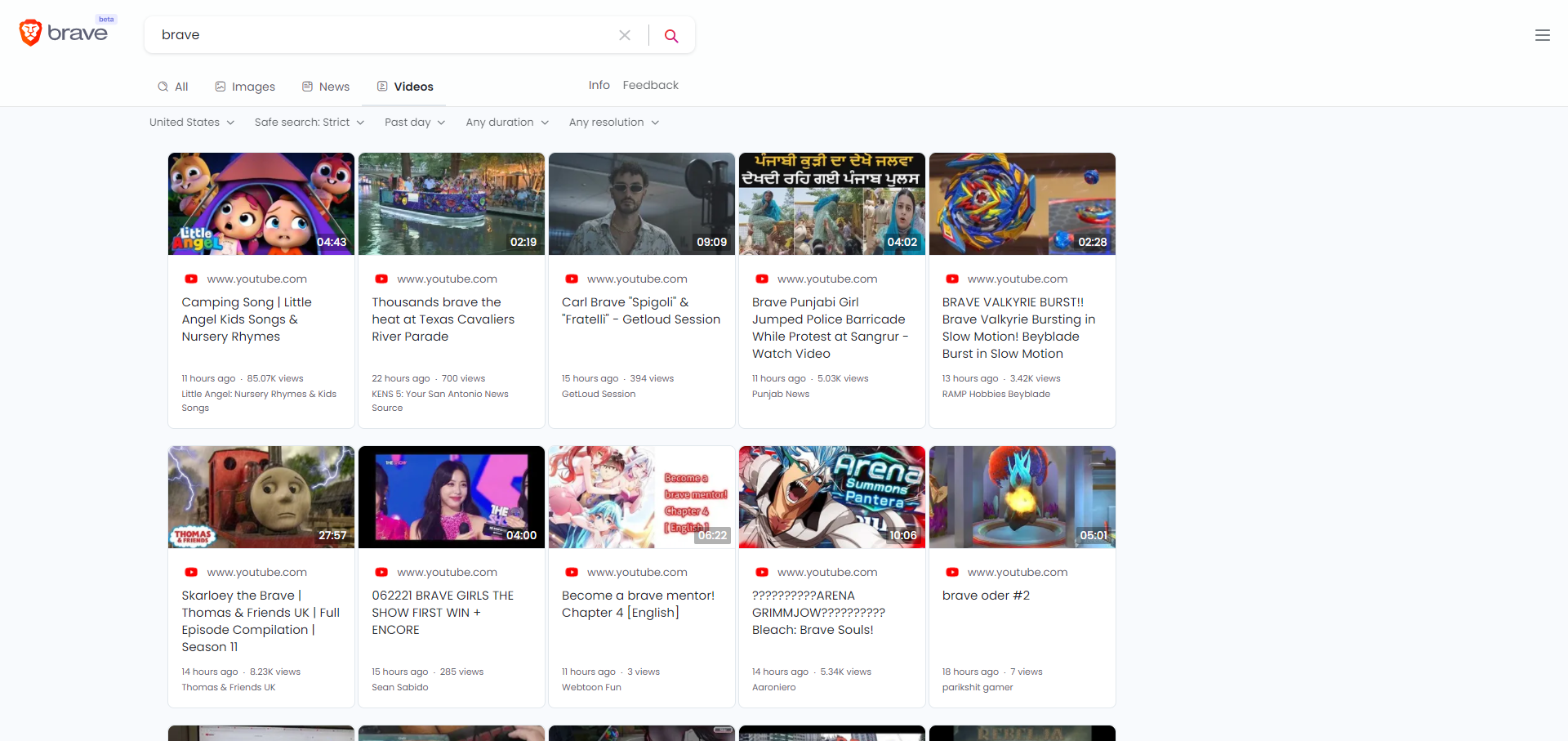Open Carl Brave Getloud Session thumbnail
1568x741 pixels.
pyautogui.click(x=642, y=203)
